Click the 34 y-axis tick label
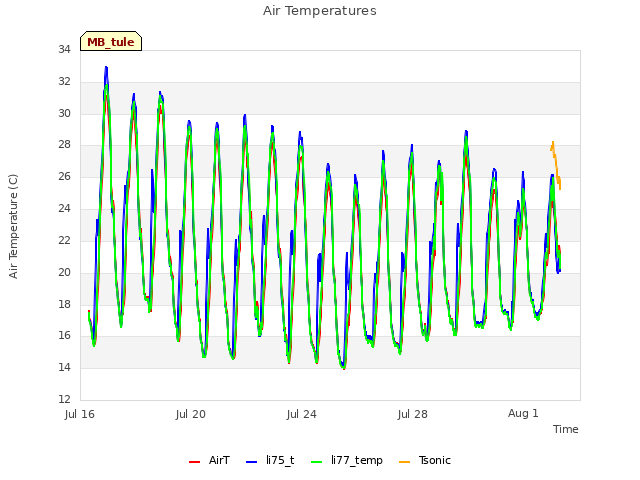The width and height of the screenshot is (640, 480). pyautogui.click(x=64, y=49)
